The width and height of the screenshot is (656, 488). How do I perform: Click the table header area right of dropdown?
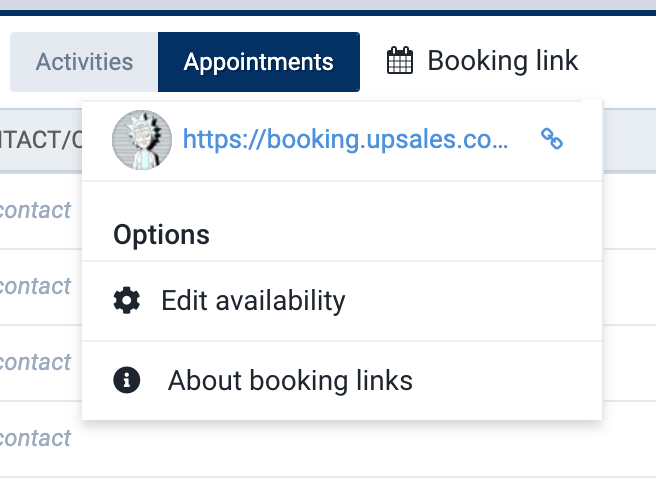[629, 141]
